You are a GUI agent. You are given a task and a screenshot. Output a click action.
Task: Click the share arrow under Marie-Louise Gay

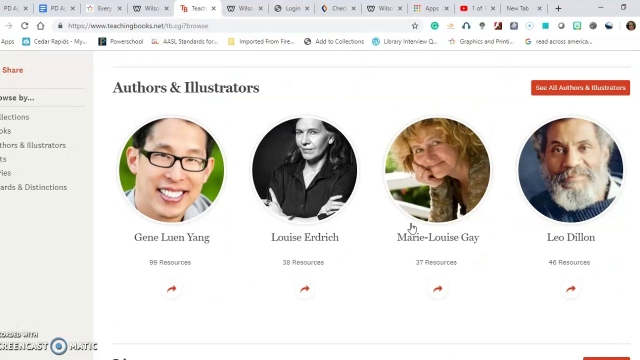[x=438, y=289]
